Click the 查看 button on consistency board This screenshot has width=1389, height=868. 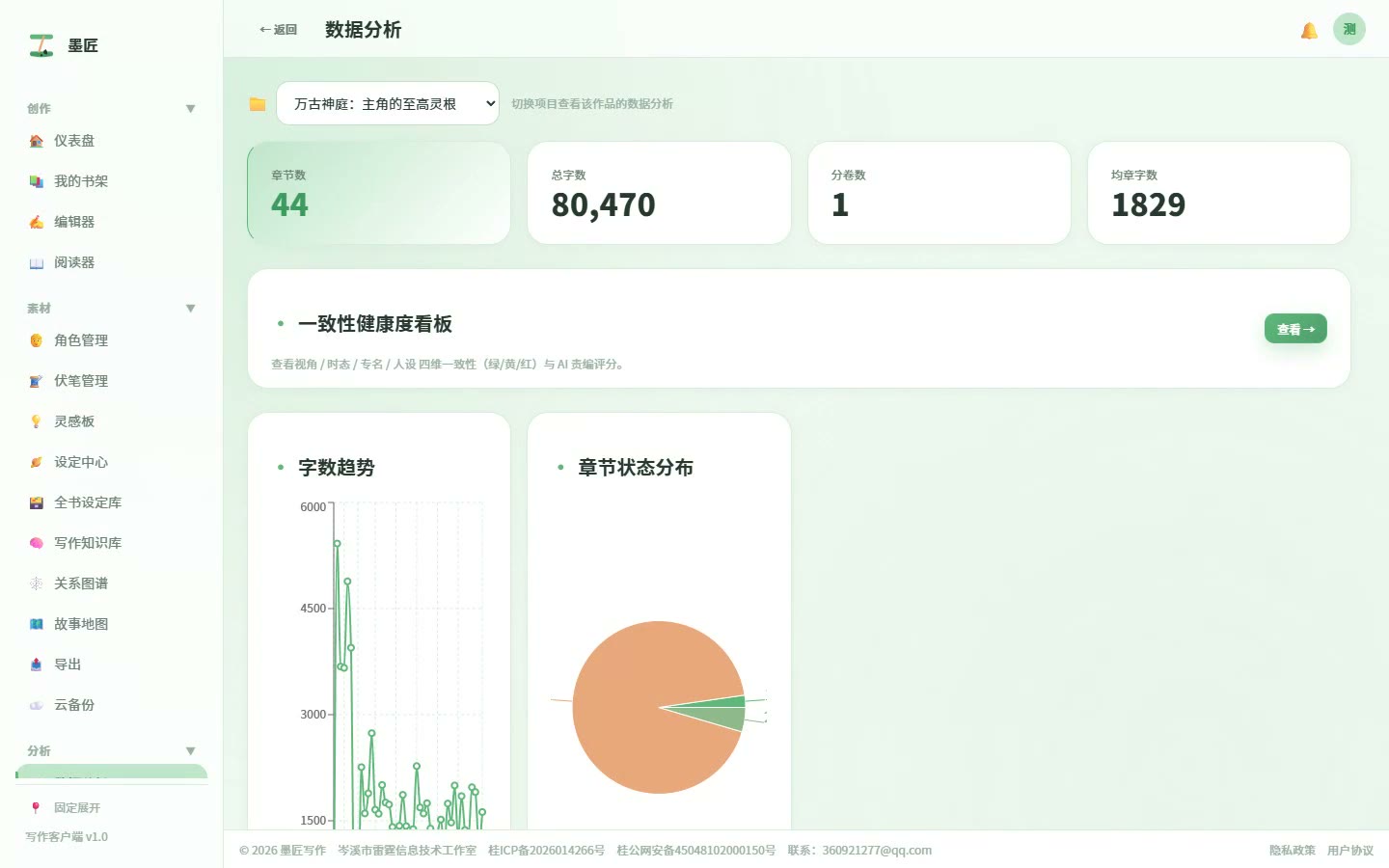pos(1295,329)
